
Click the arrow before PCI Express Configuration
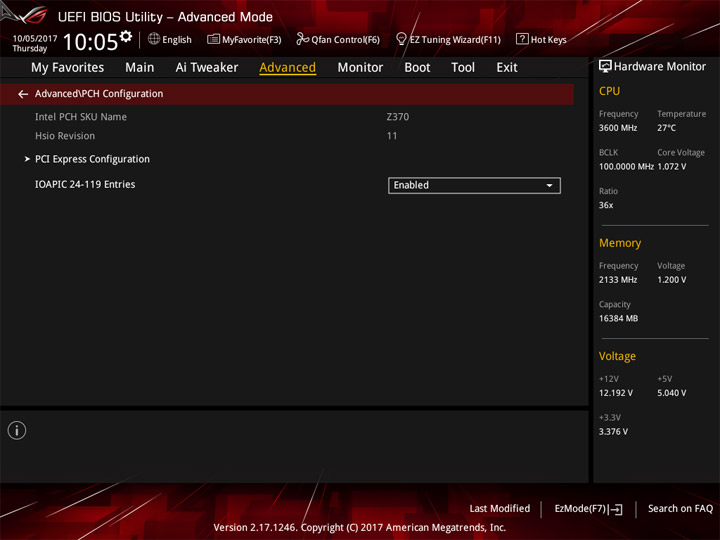pos(27,159)
